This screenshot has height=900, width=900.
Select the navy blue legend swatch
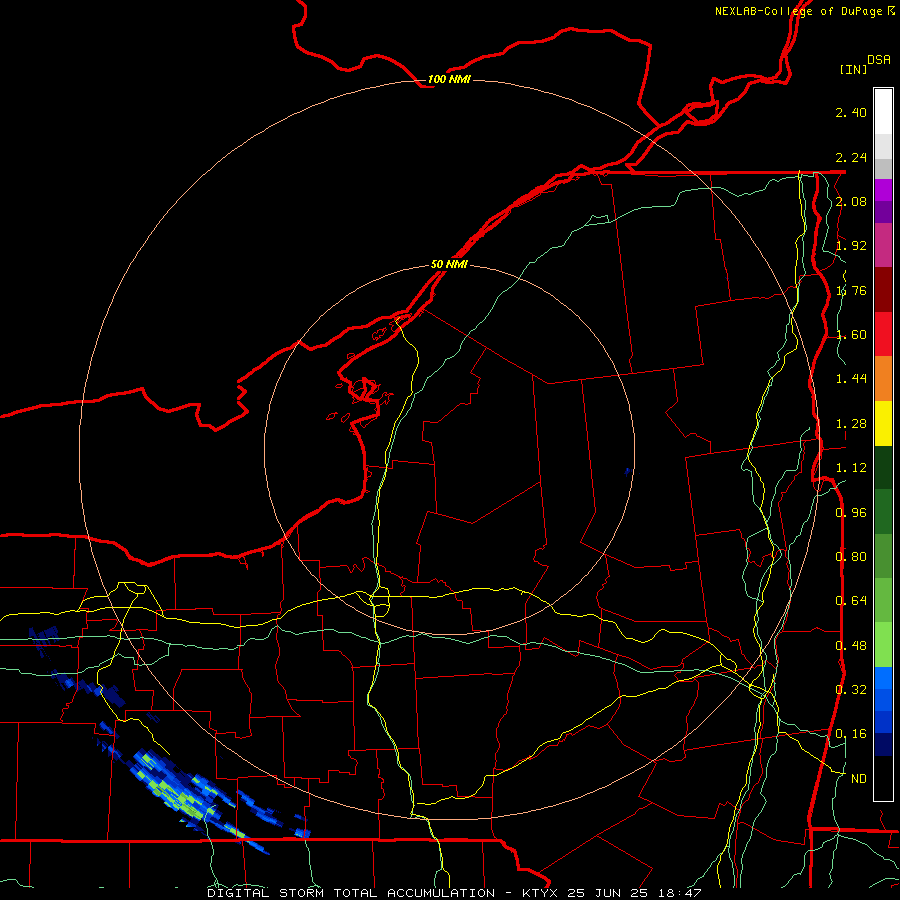click(883, 745)
